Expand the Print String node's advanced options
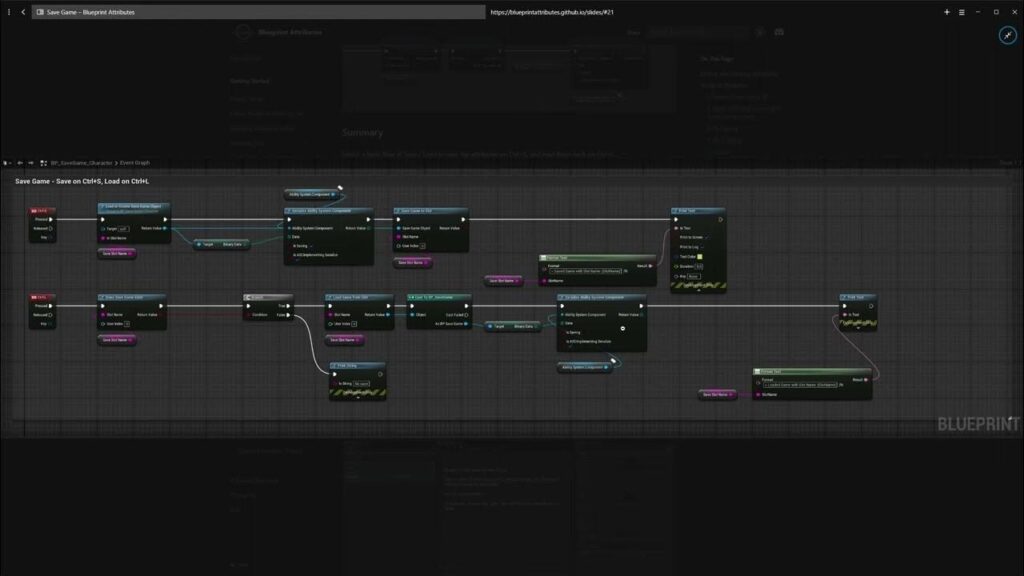 pyautogui.click(x=357, y=395)
